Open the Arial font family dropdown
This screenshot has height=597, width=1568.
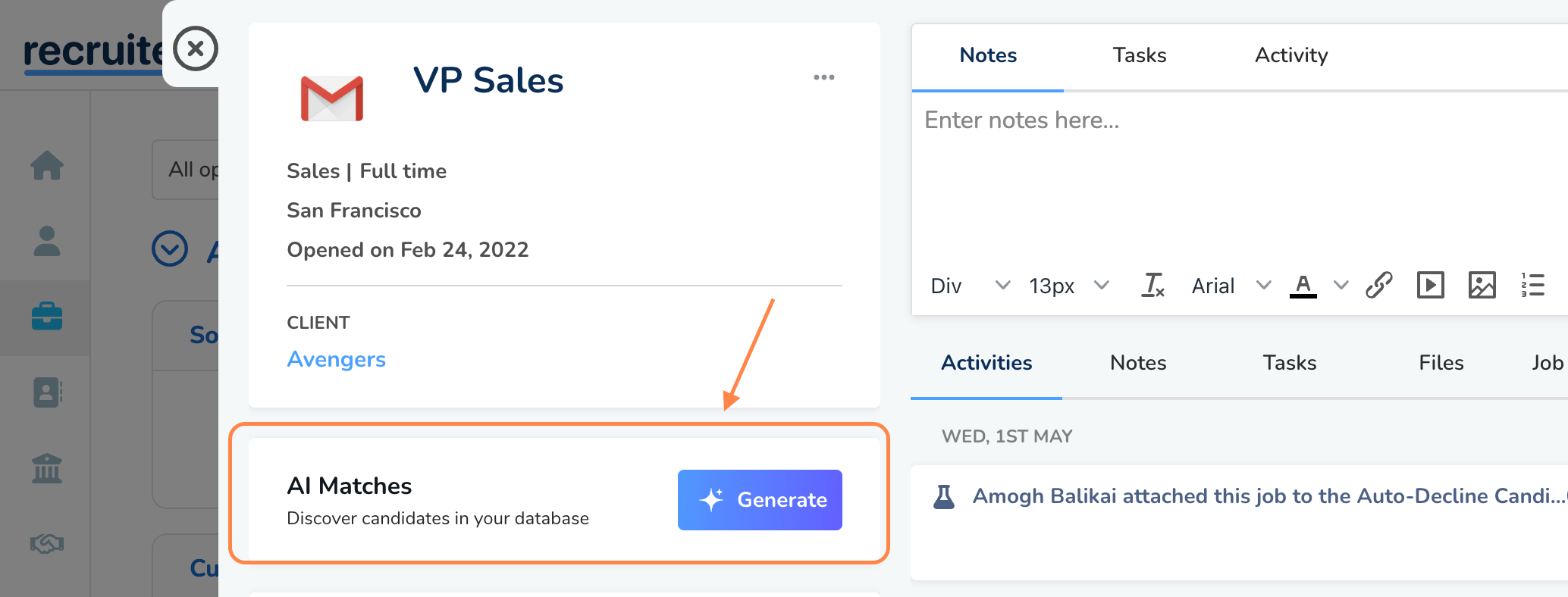point(1230,286)
